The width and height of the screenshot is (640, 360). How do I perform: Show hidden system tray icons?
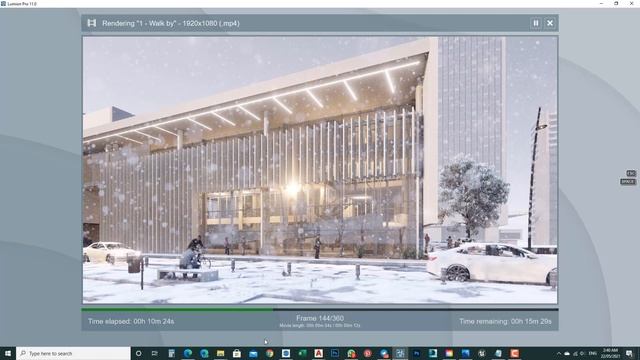tap(559, 353)
